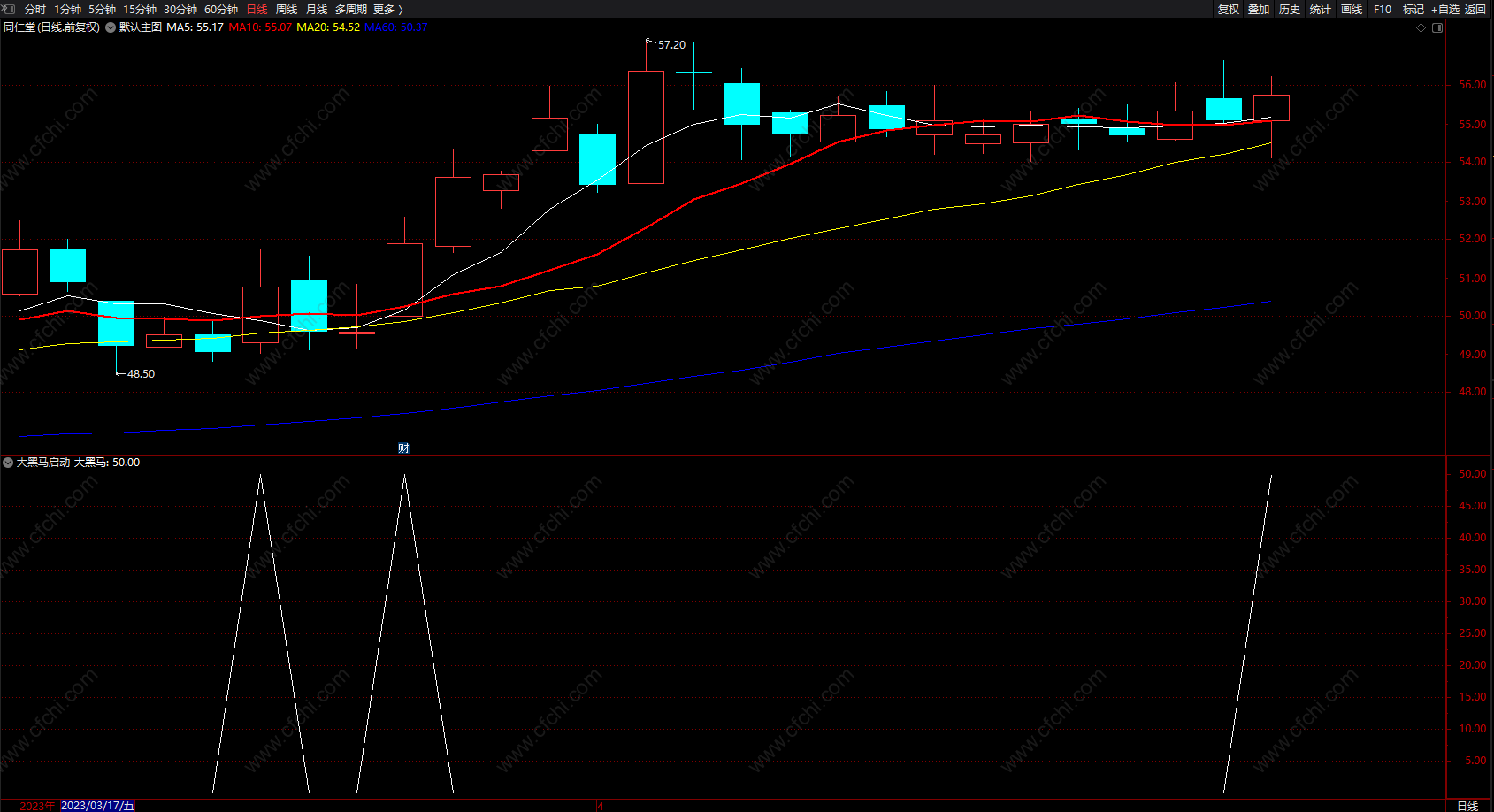This screenshot has height=812, width=1494.
Task: Click the 2023年 year label on timeline
Action: coord(37,806)
